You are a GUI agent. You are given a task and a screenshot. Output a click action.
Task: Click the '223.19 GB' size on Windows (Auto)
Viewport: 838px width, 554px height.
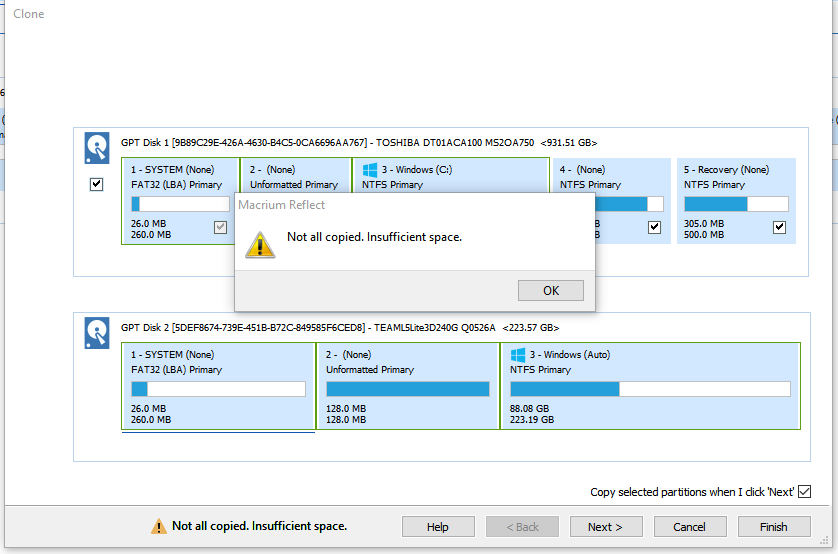click(532, 420)
